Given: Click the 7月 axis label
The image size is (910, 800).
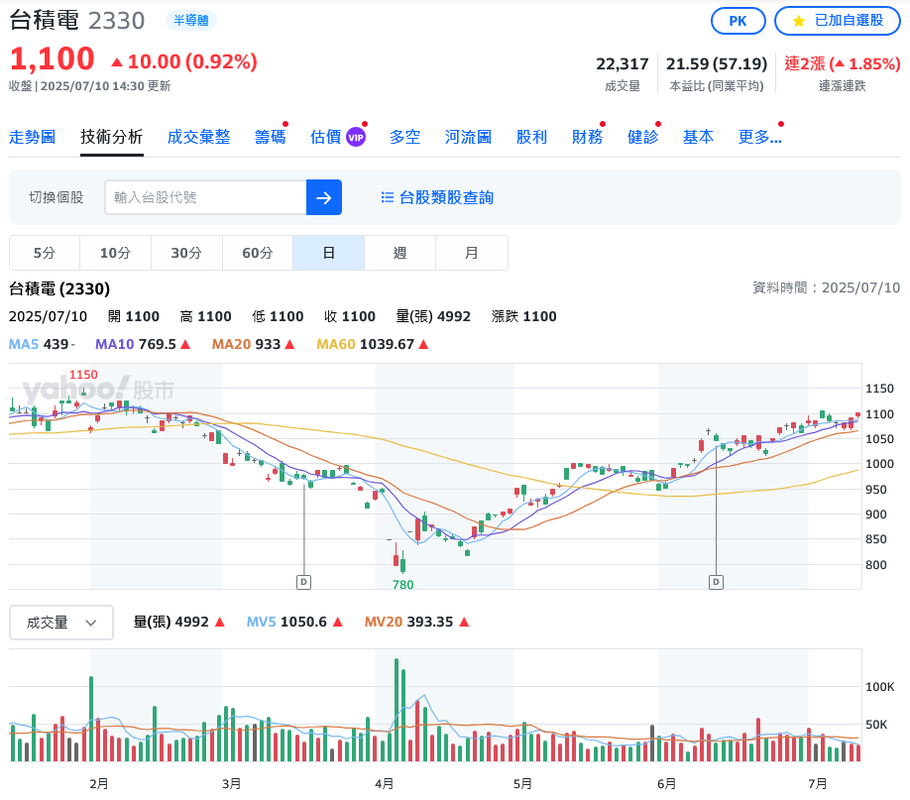Looking at the screenshot, I should (818, 784).
